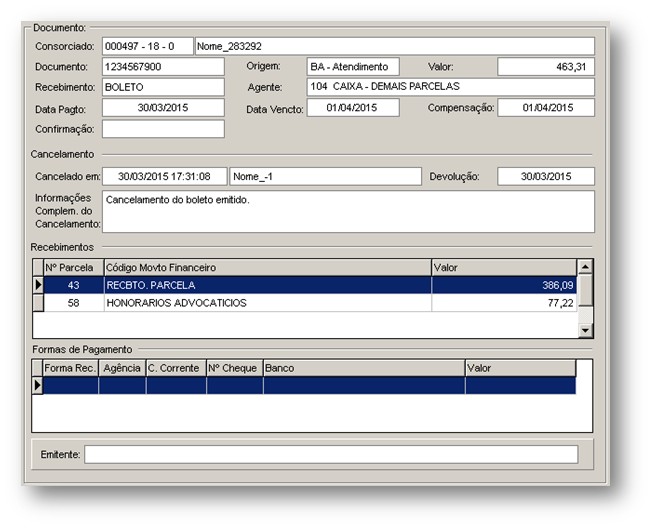Click the Forma Rec. column header

tap(70, 368)
